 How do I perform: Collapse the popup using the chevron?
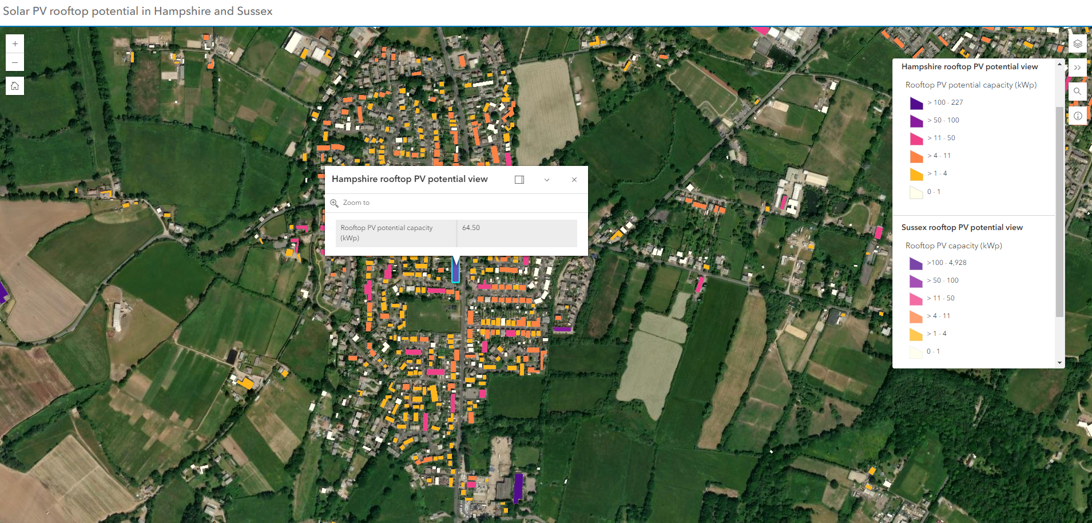tap(547, 180)
